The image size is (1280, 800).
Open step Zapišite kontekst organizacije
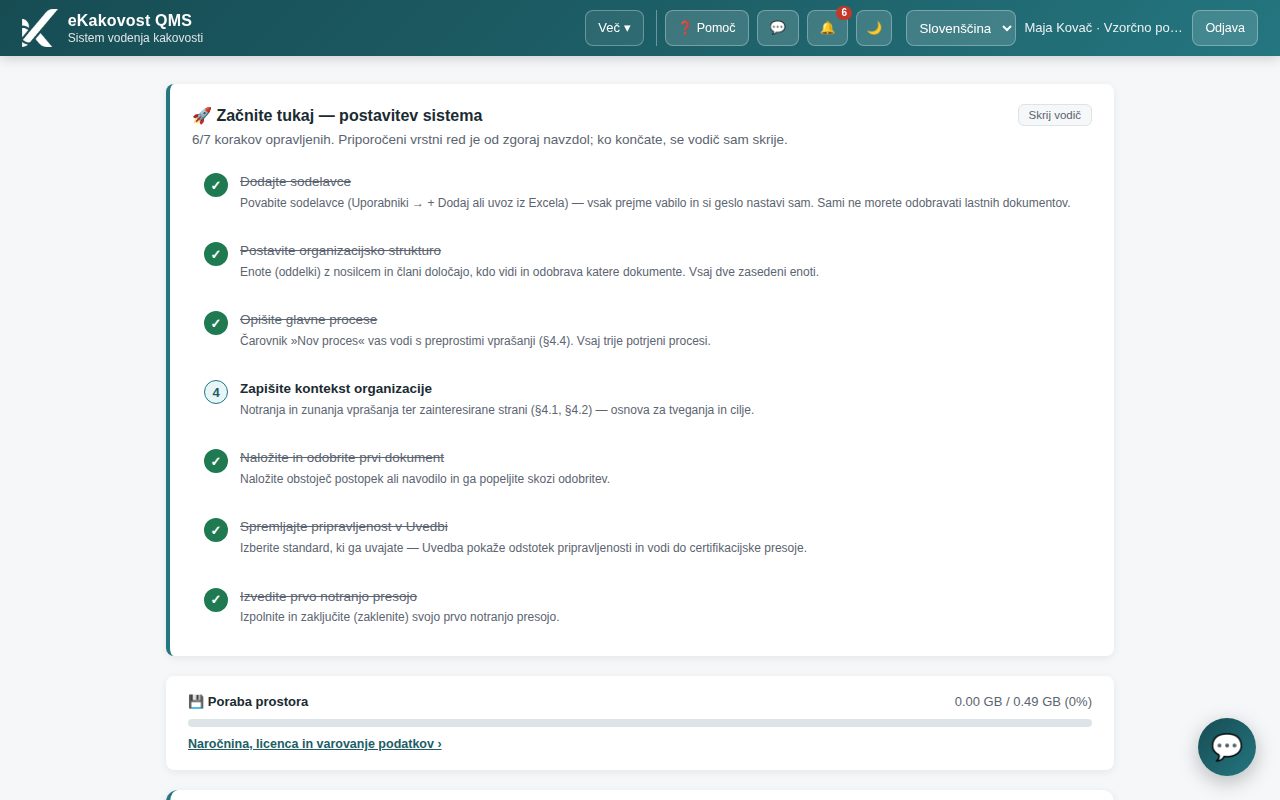(x=336, y=388)
